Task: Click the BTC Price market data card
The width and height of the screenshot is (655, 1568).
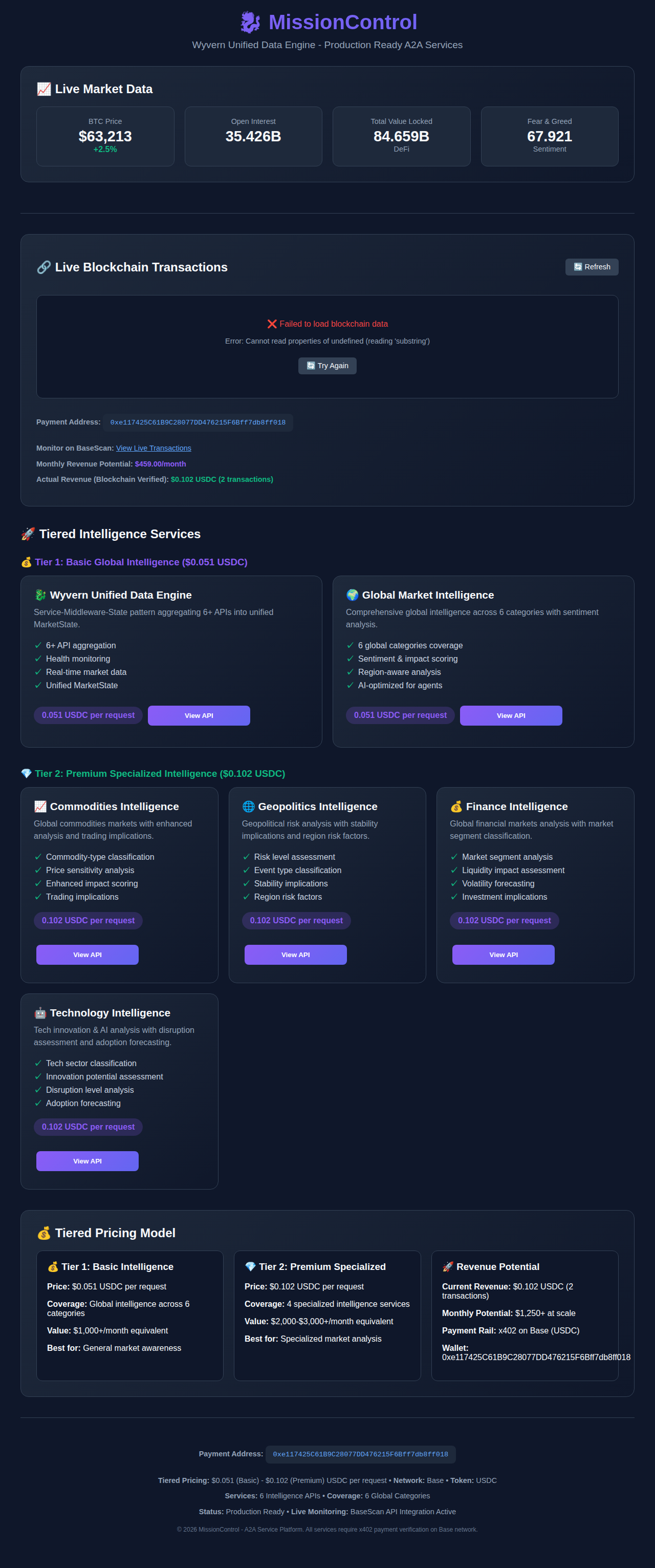Action: [x=105, y=136]
